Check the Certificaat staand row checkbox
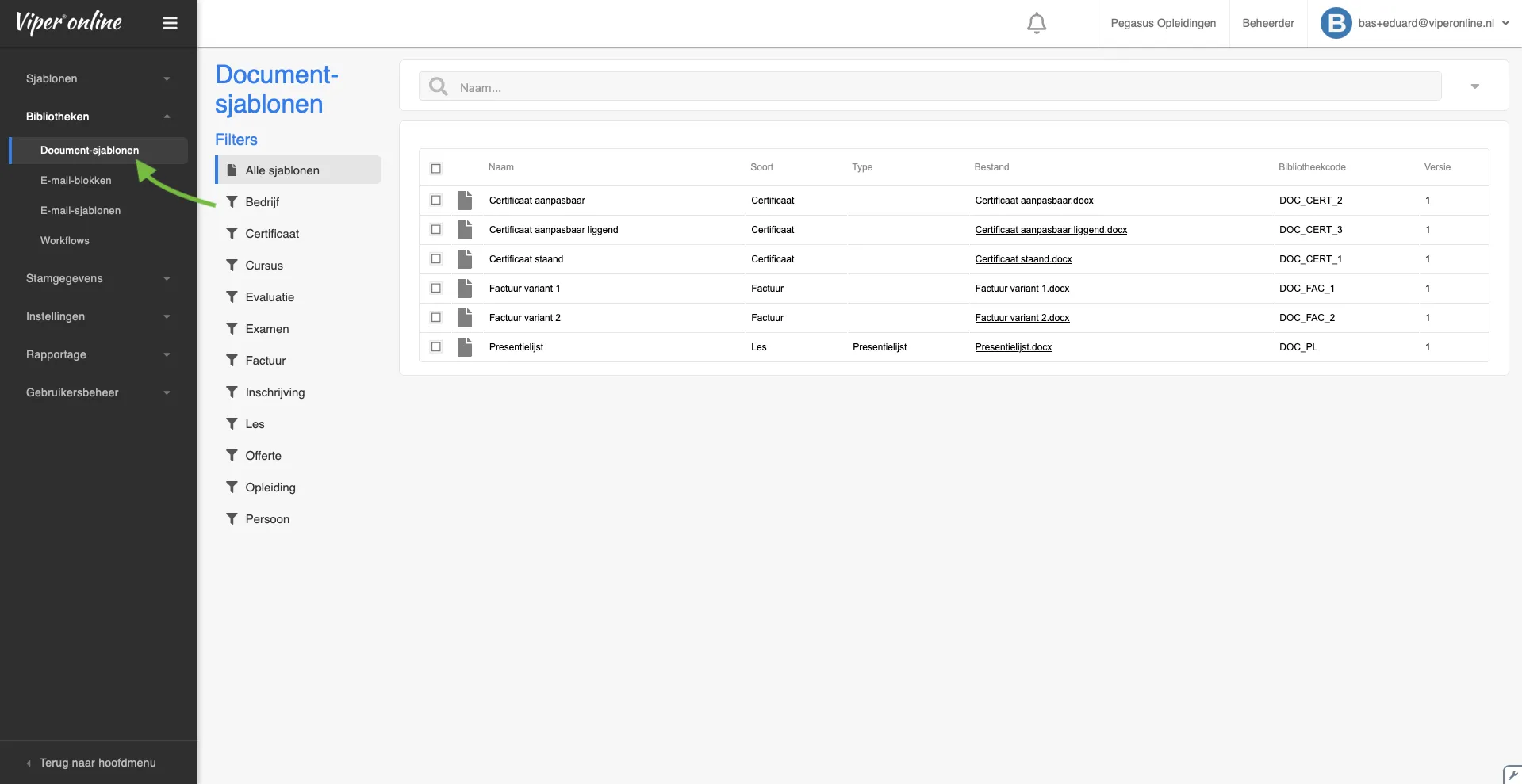This screenshot has height=784, width=1522. point(435,259)
